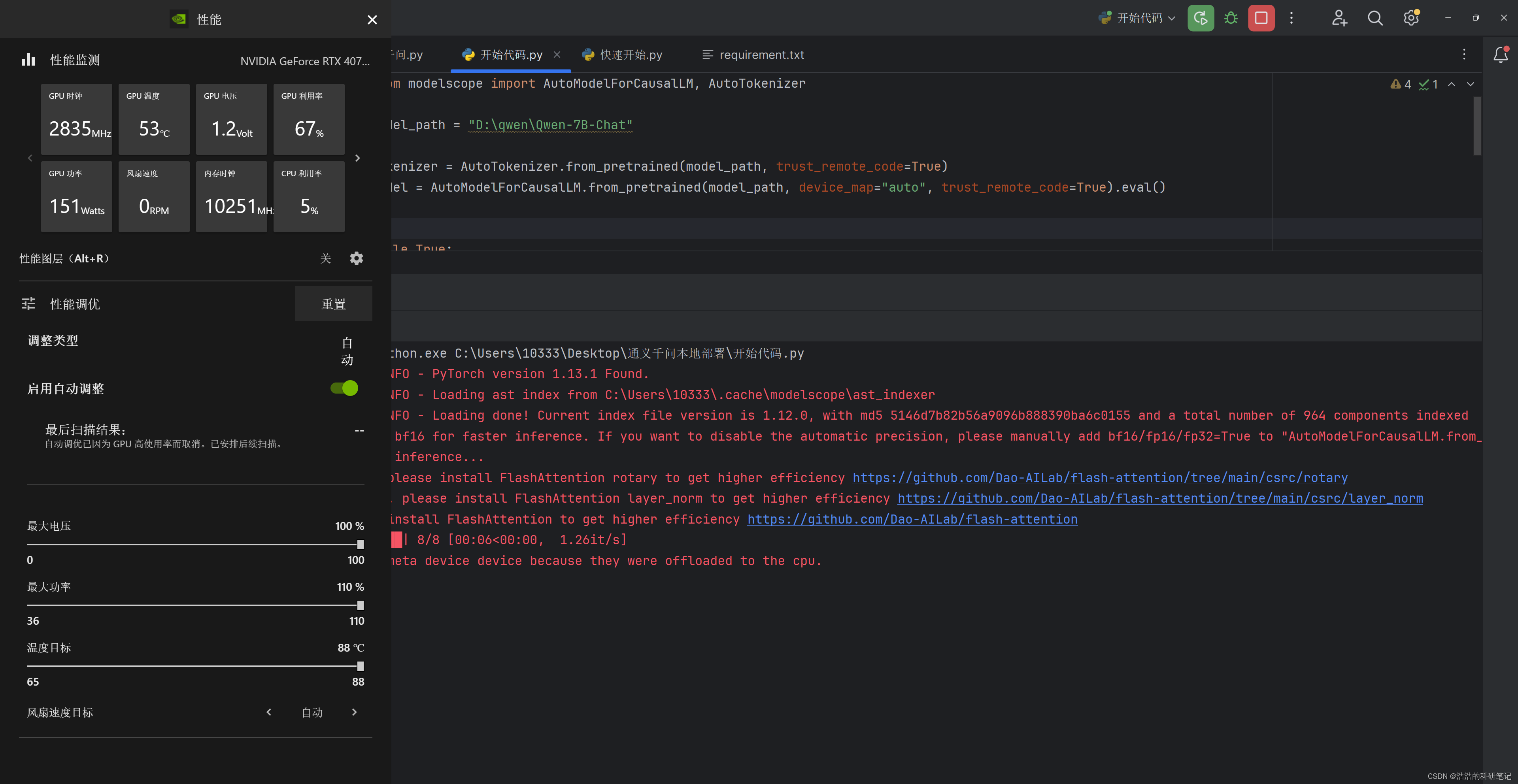Click the 内存时钟 10251 MHz tile
Screen dimensions: 1518x784
232,197
